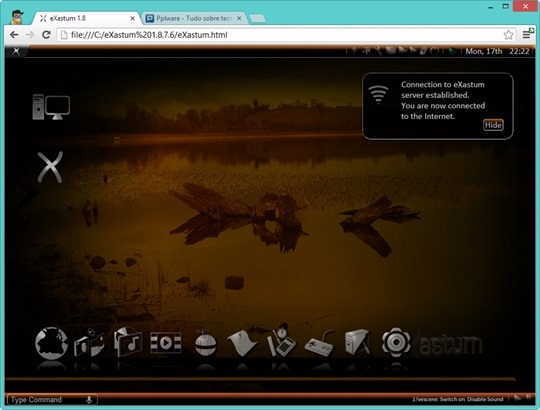Open the Chrome hamburger menu
540x410 pixels.
(x=526, y=34)
